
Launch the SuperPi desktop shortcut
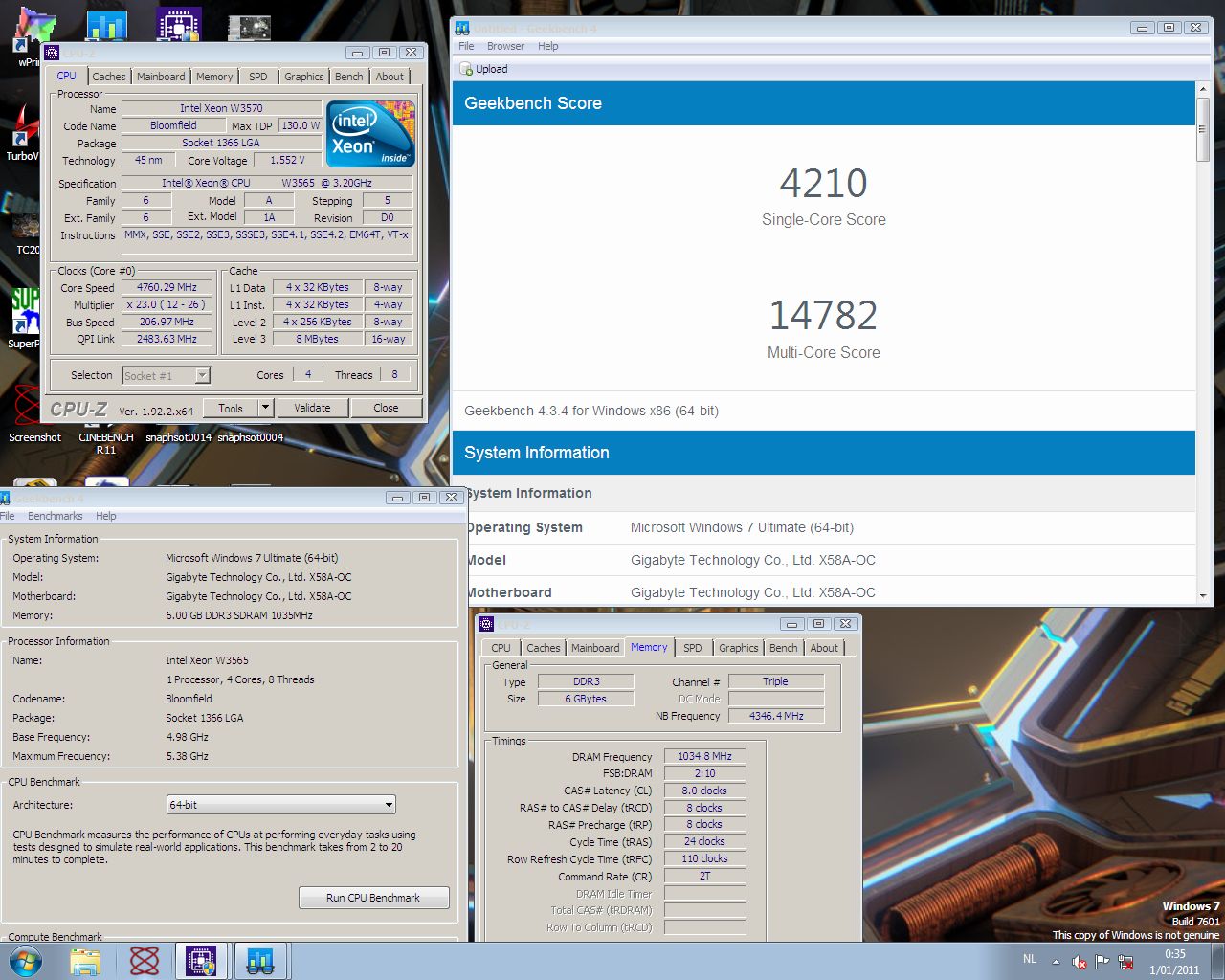pyautogui.click(x=24, y=319)
